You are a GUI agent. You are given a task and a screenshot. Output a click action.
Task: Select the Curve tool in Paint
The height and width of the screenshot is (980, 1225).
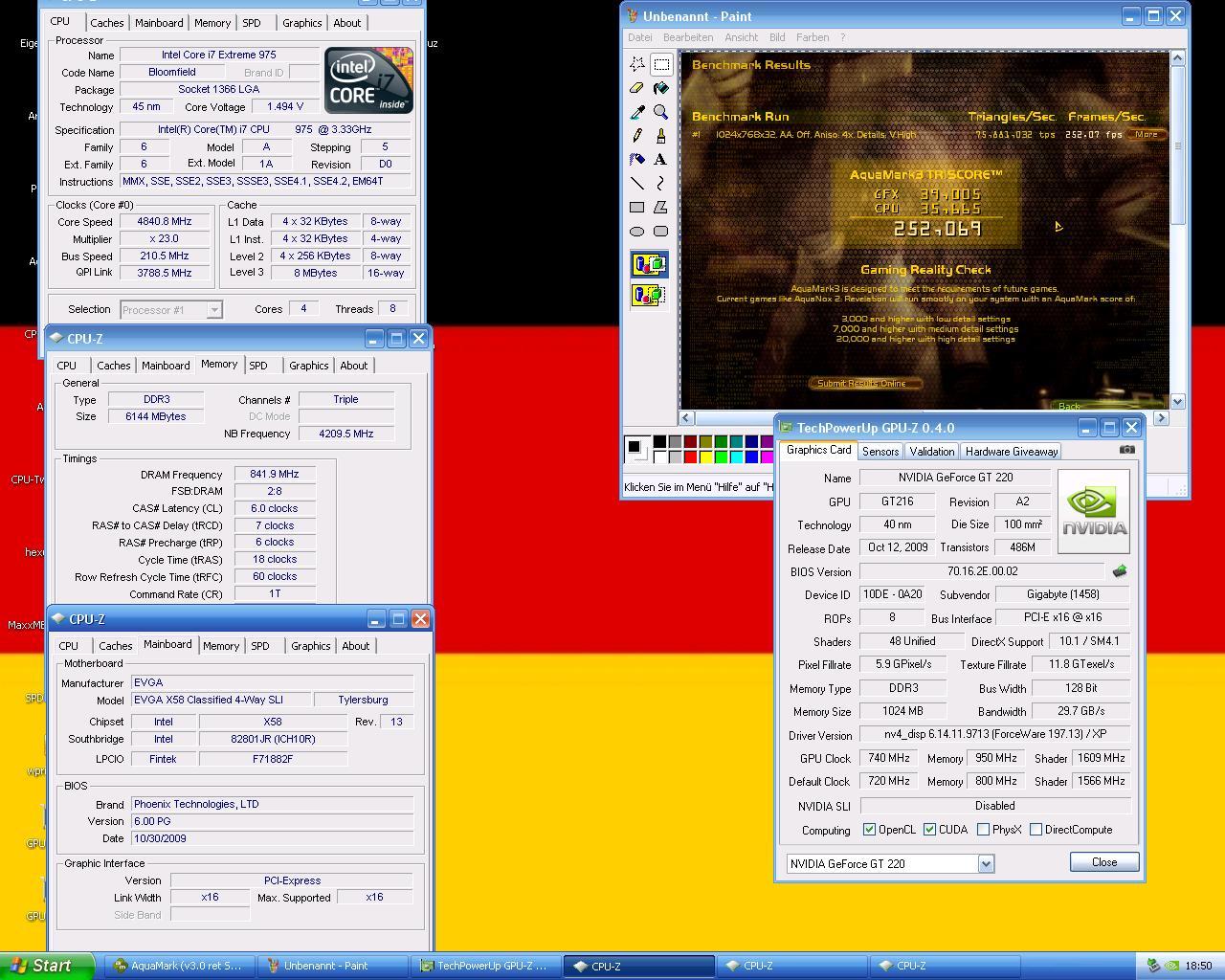(x=661, y=183)
